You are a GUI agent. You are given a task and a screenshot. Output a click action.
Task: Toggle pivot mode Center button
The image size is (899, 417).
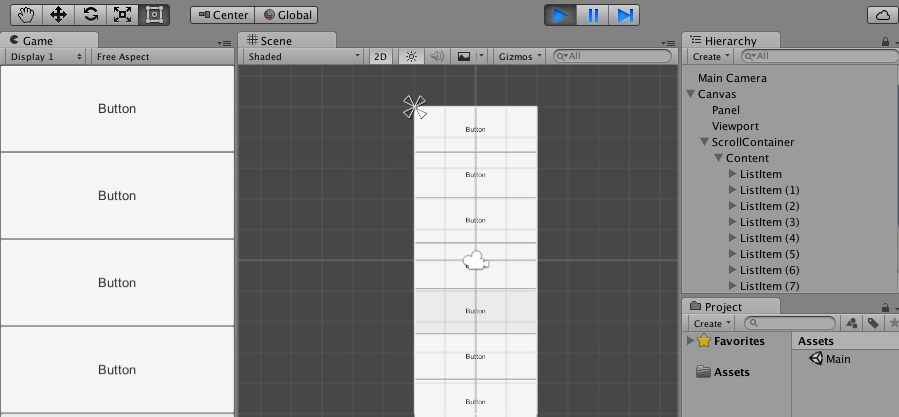[x=222, y=15]
